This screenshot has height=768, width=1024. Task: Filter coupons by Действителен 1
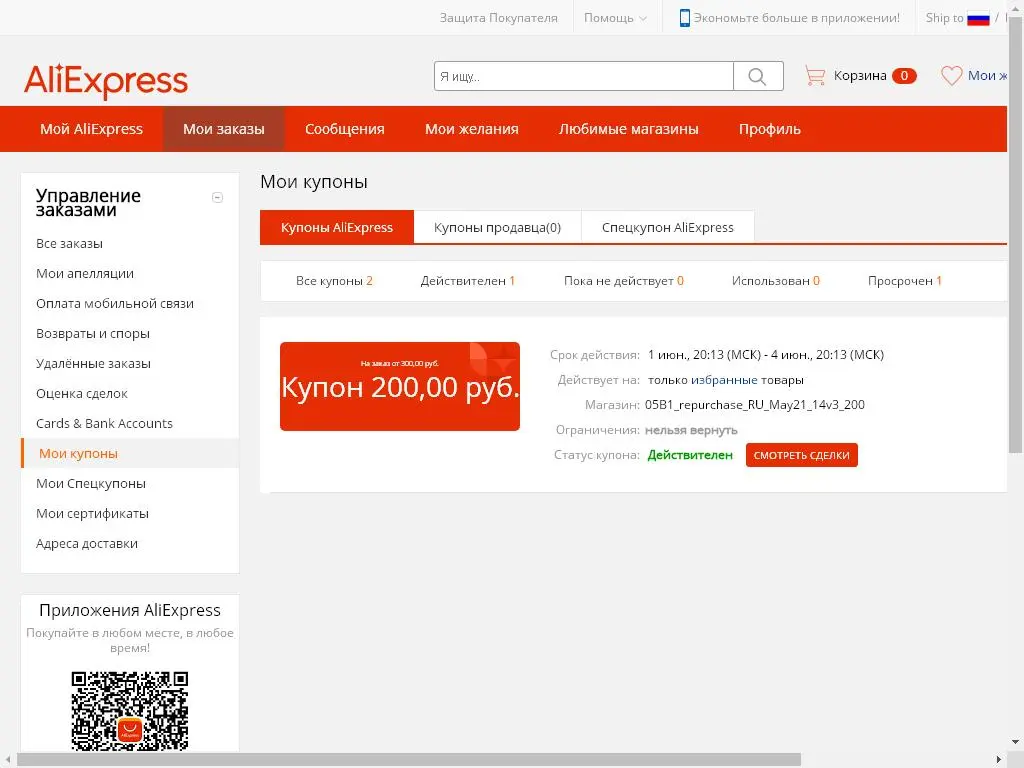click(468, 281)
